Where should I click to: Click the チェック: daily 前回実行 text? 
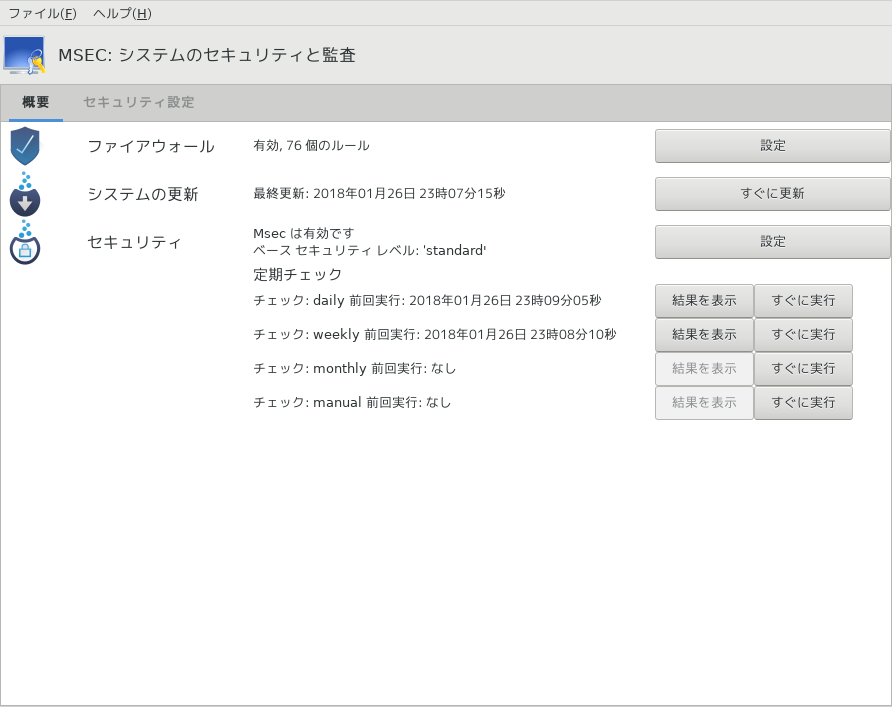[427, 300]
